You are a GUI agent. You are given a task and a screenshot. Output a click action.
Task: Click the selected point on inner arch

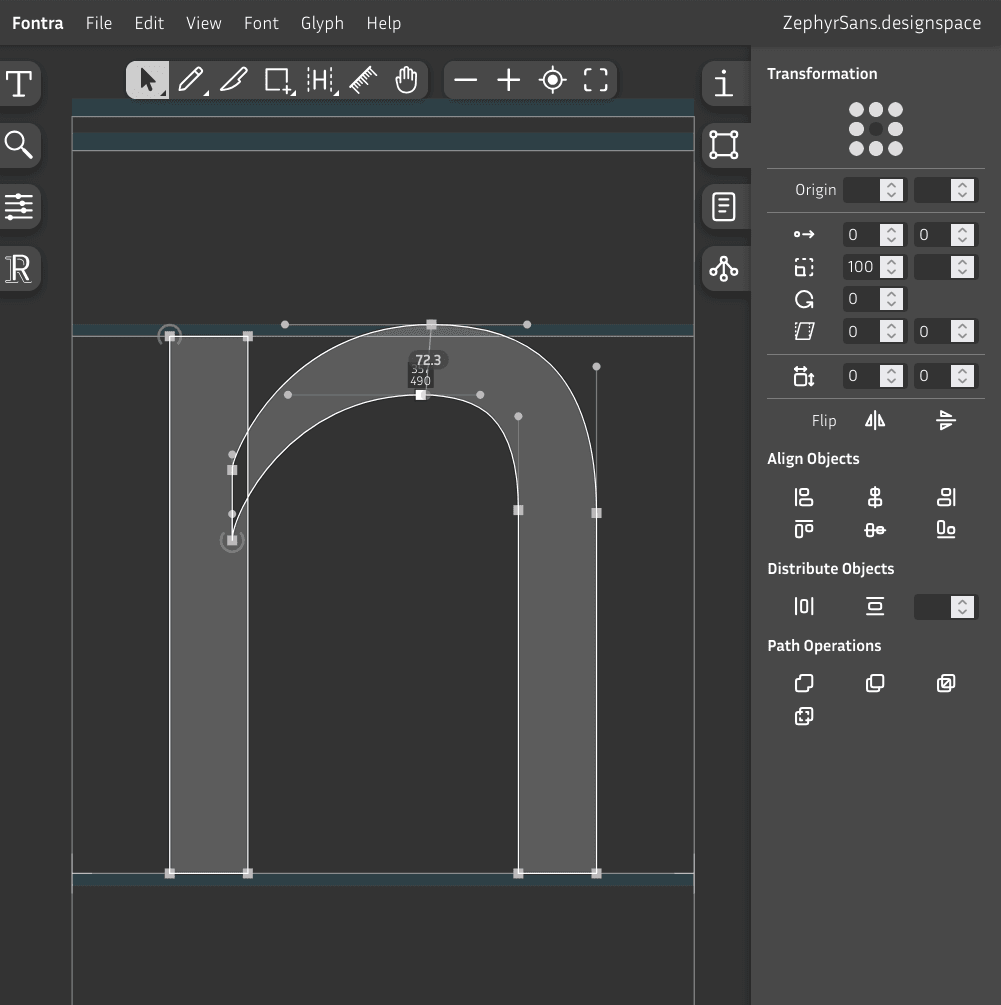tap(421, 395)
